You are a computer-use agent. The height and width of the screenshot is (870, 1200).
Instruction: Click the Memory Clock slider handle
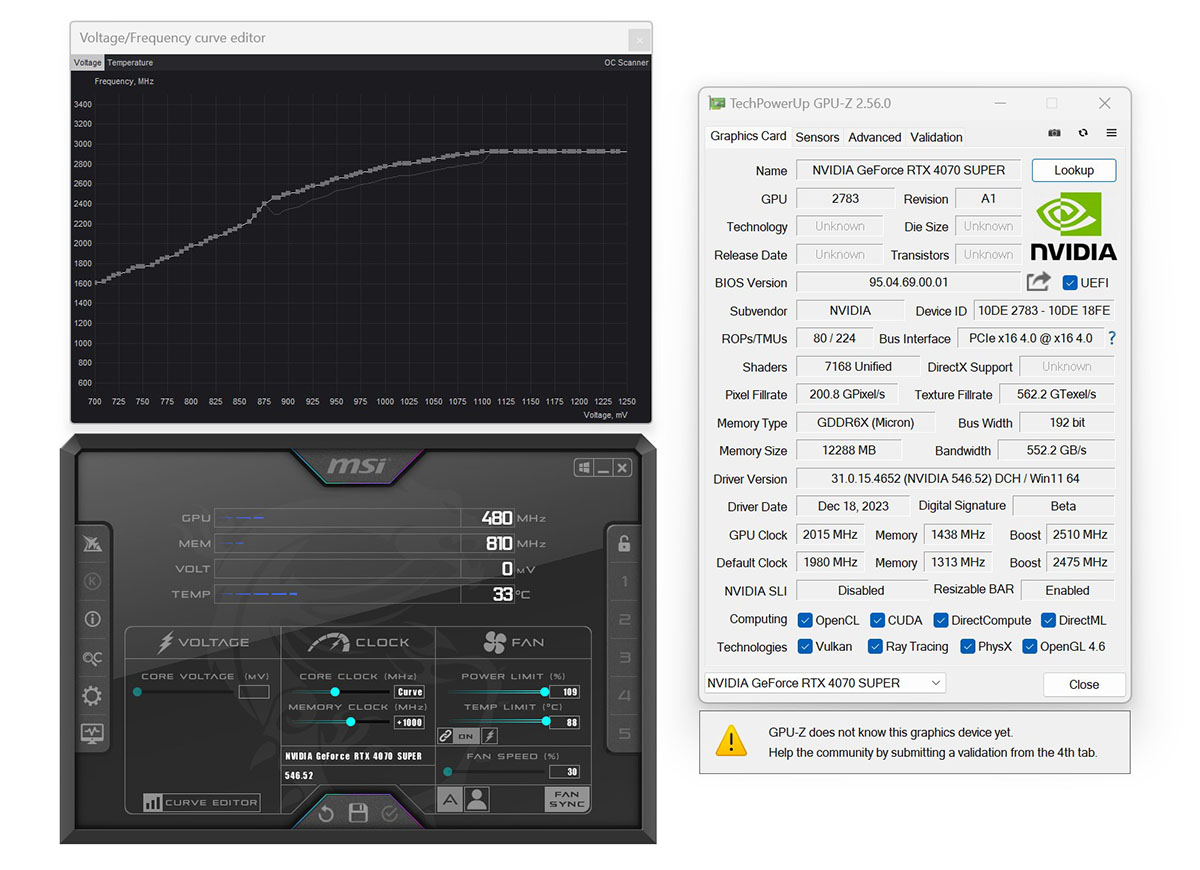351,721
